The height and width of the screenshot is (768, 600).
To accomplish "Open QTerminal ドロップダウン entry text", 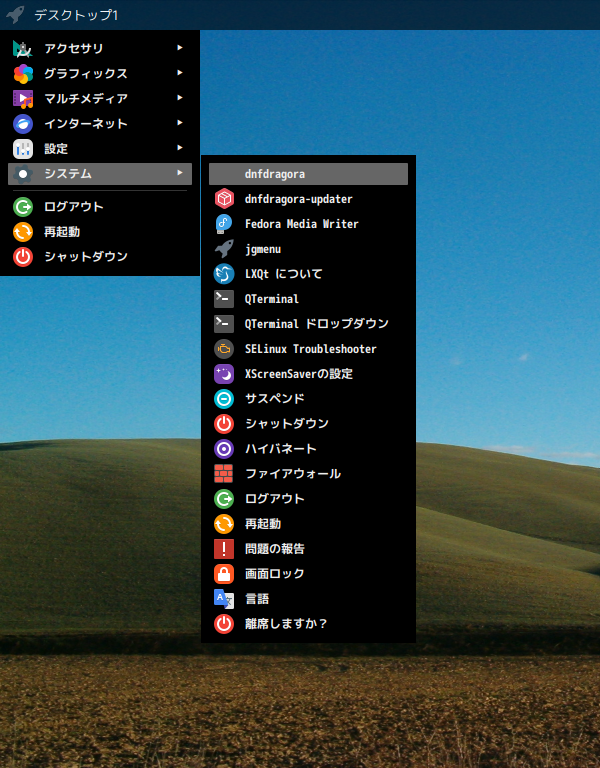I will [317, 324].
